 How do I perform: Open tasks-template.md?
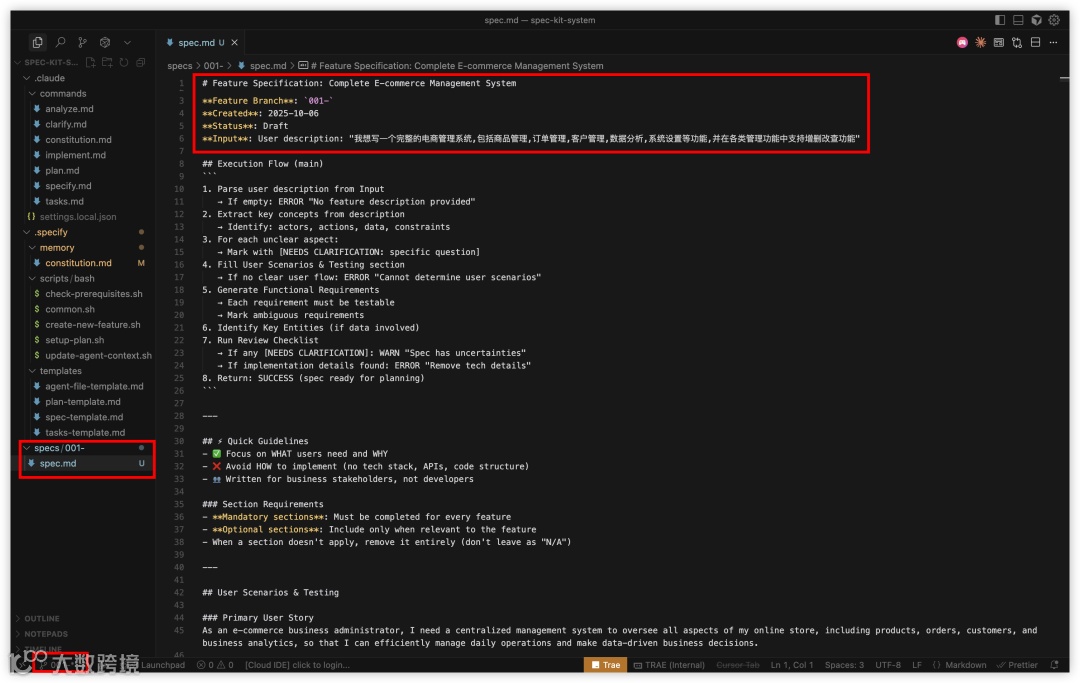click(x=85, y=433)
